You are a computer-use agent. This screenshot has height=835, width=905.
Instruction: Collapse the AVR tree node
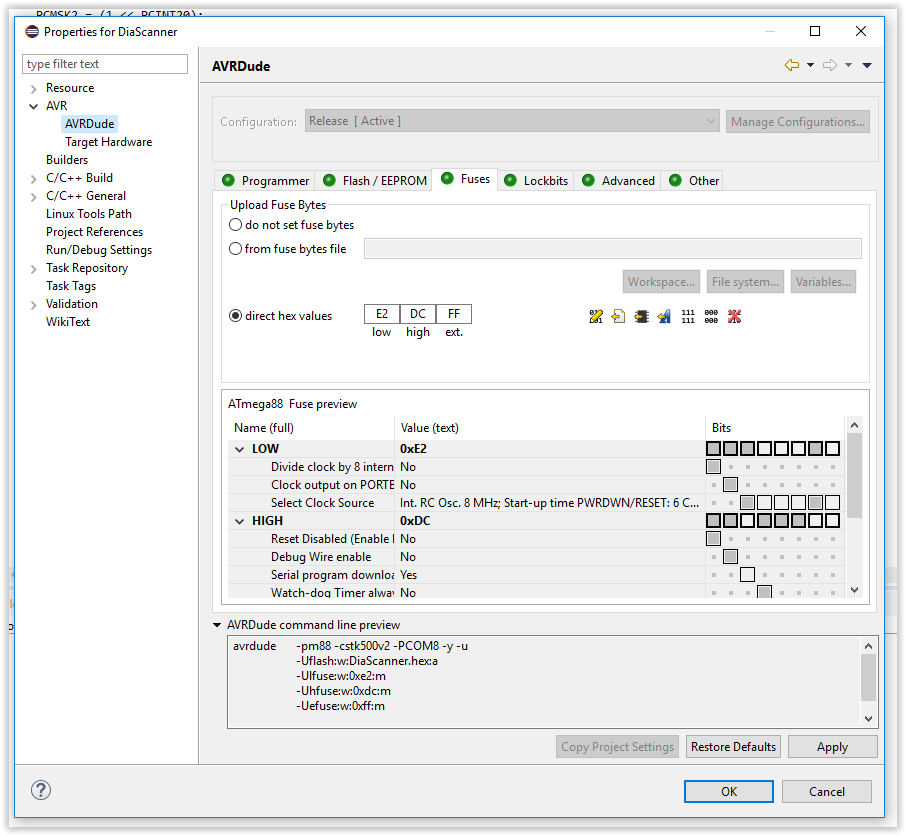pos(33,106)
